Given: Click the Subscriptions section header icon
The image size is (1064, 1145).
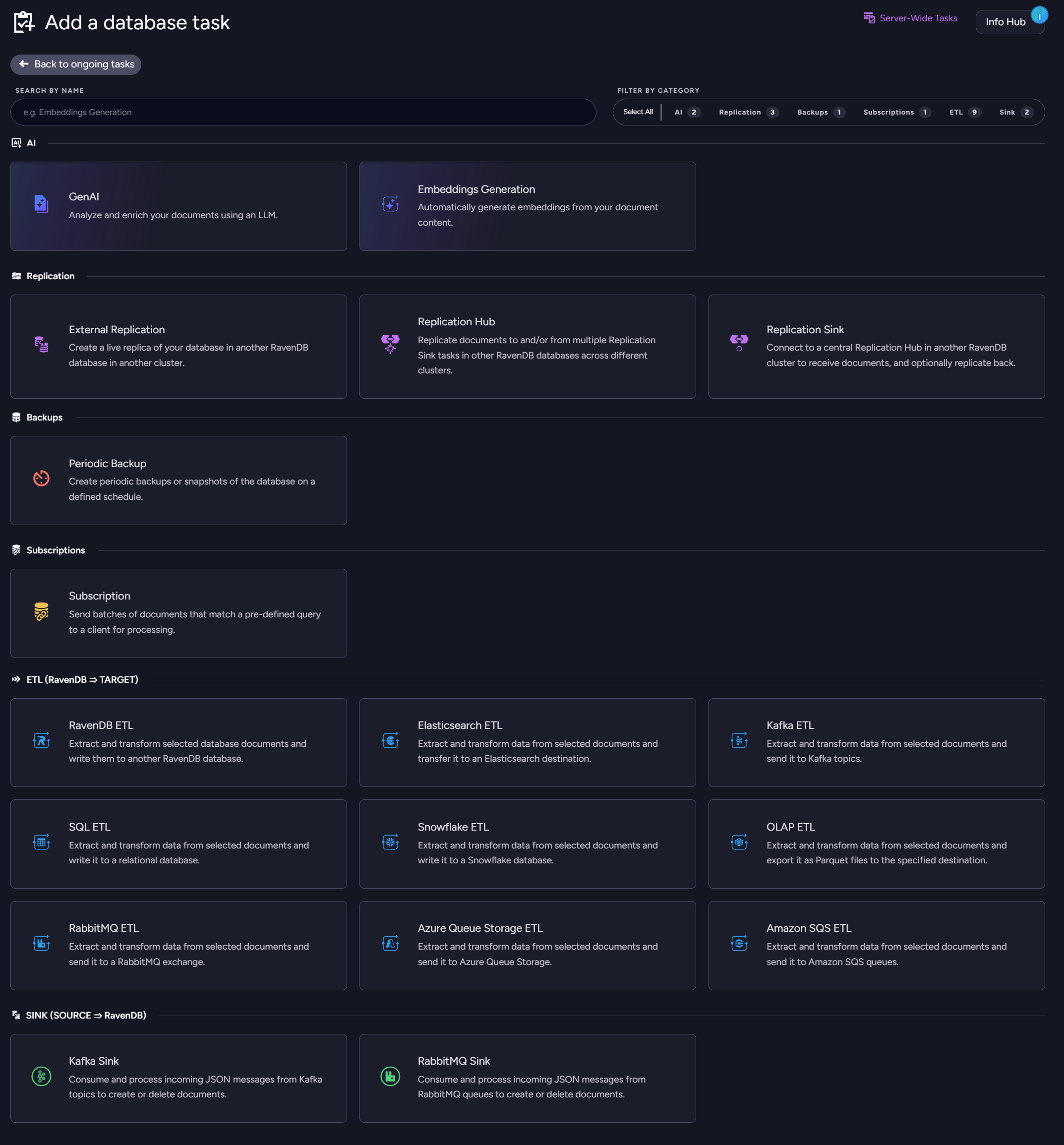Looking at the screenshot, I should pos(16,550).
